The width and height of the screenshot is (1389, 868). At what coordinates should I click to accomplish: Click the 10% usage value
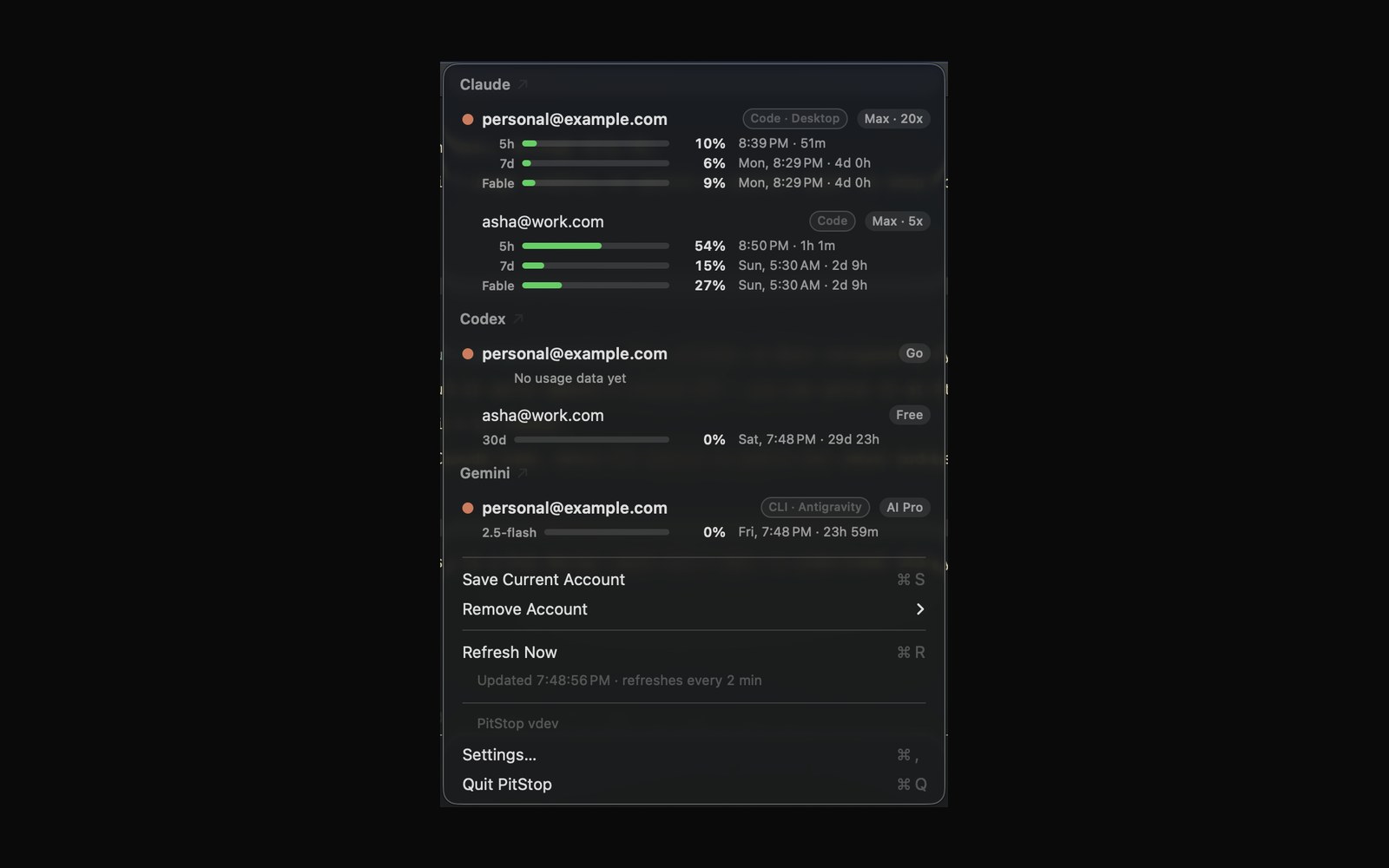[x=710, y=143]
